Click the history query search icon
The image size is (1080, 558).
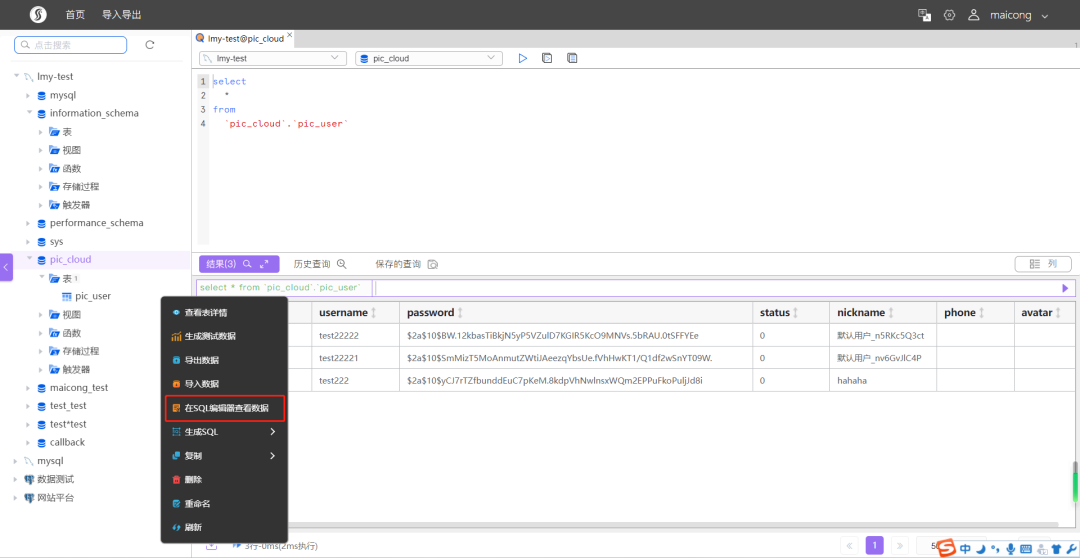pos(340,264)
